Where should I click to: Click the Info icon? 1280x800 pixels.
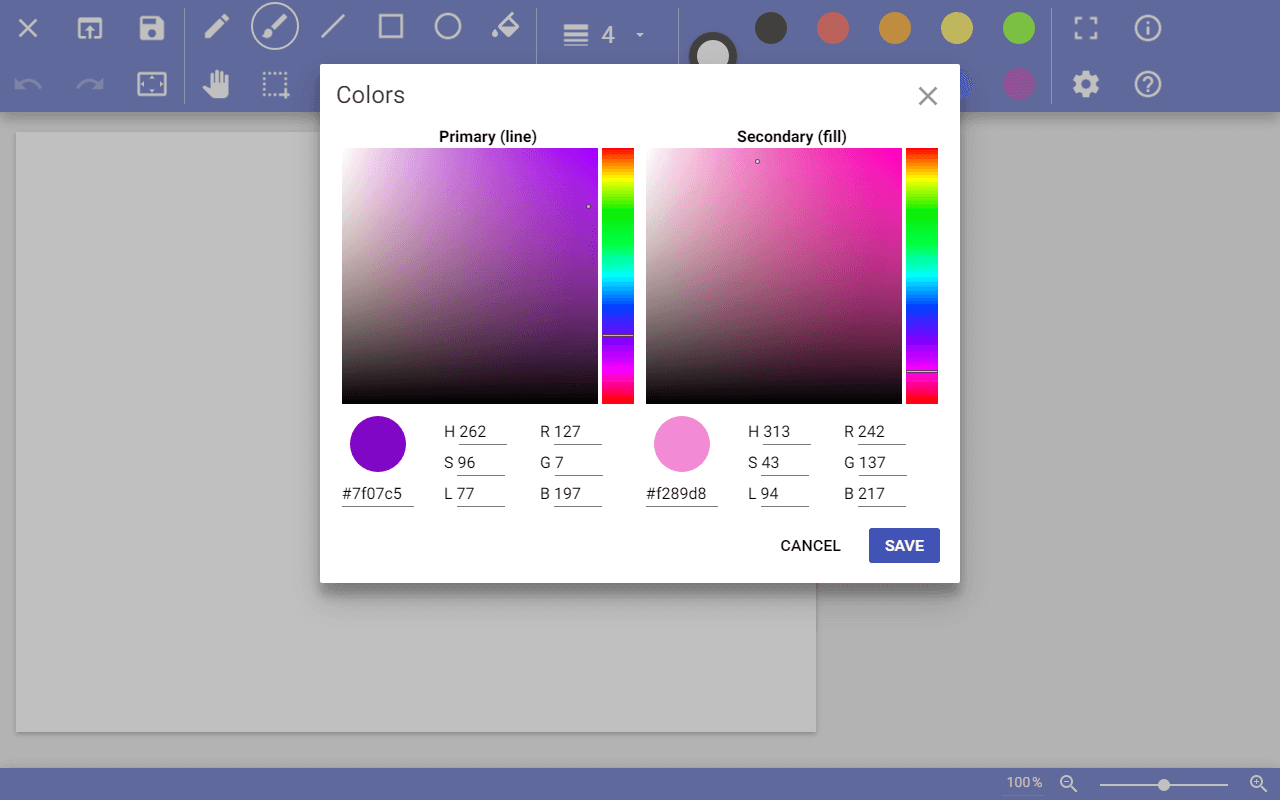pos(1147,28)
